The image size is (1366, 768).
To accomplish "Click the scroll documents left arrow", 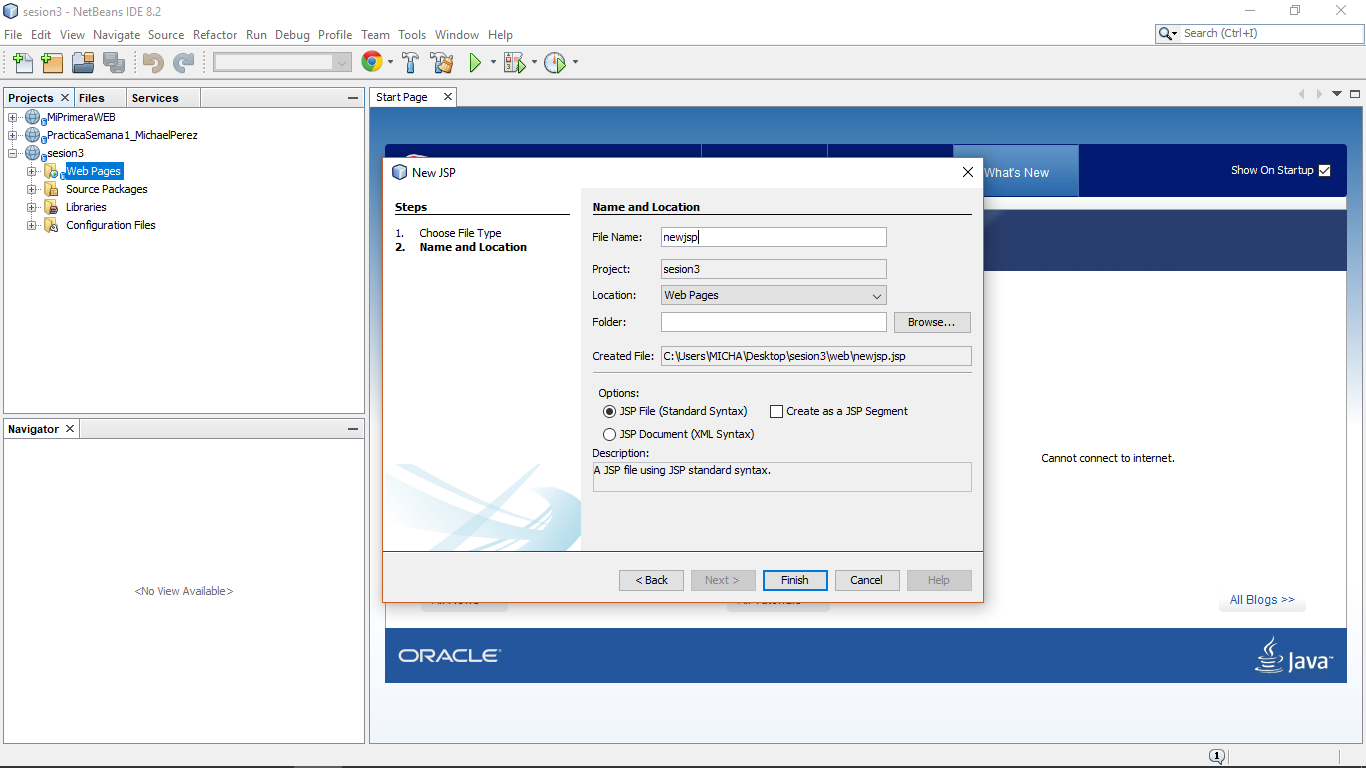I will click(1302, 94).
